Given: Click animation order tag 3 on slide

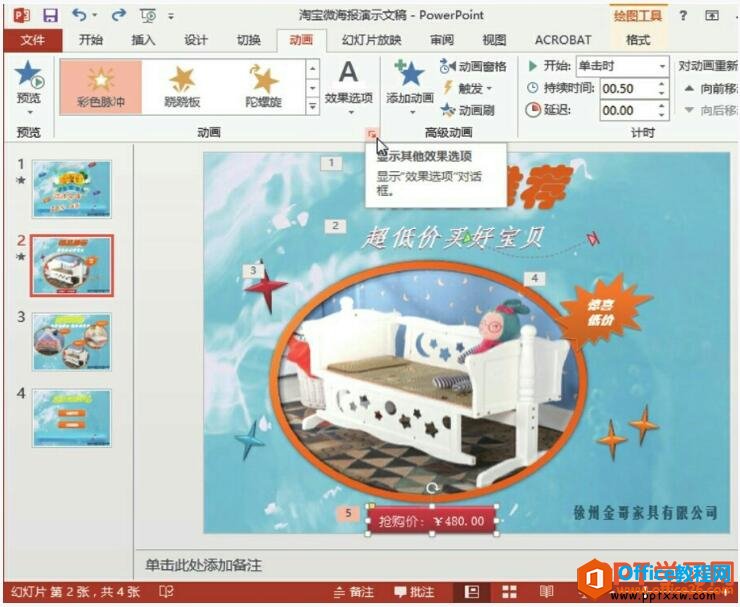Looking at the screenshot, I should pyautogui.click(x=253, y=270).
